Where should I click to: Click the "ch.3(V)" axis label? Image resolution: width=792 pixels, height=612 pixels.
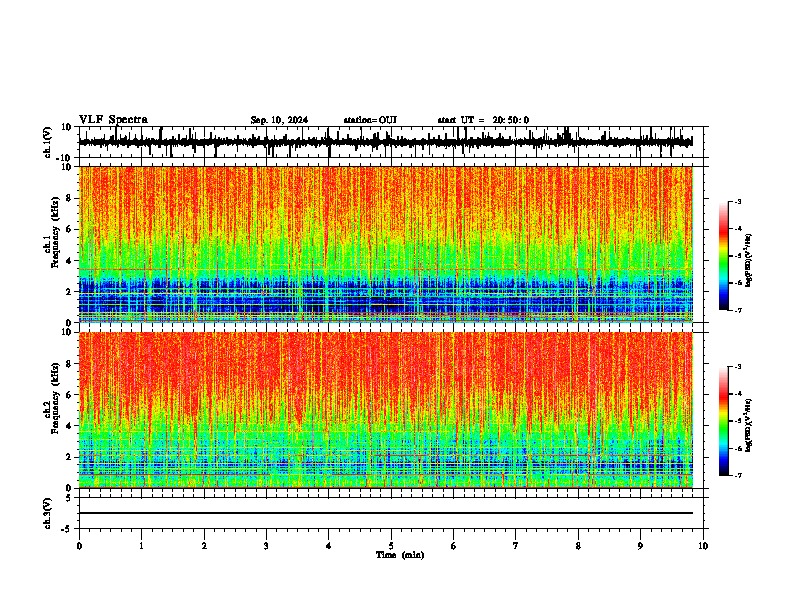pyautogui.click(x=48, y=513)
